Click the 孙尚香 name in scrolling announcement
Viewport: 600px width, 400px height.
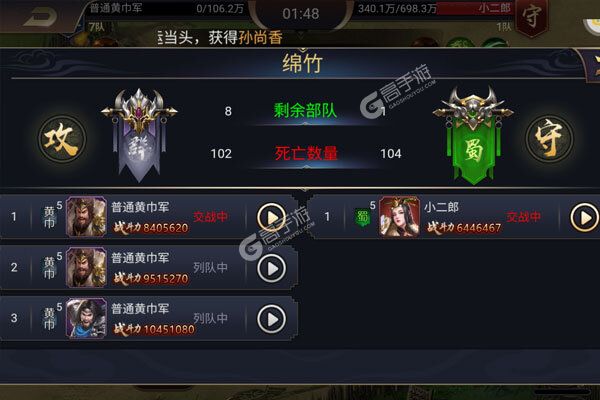pyautogui.click(x=260, y=38)
